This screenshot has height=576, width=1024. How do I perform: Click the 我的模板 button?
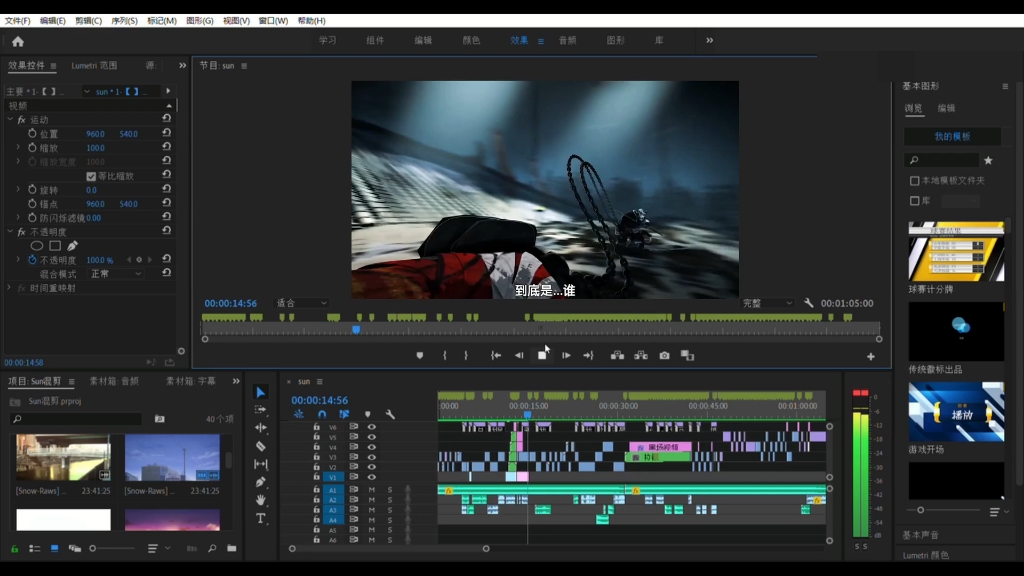pyautogui.click(x=952, y=136)
